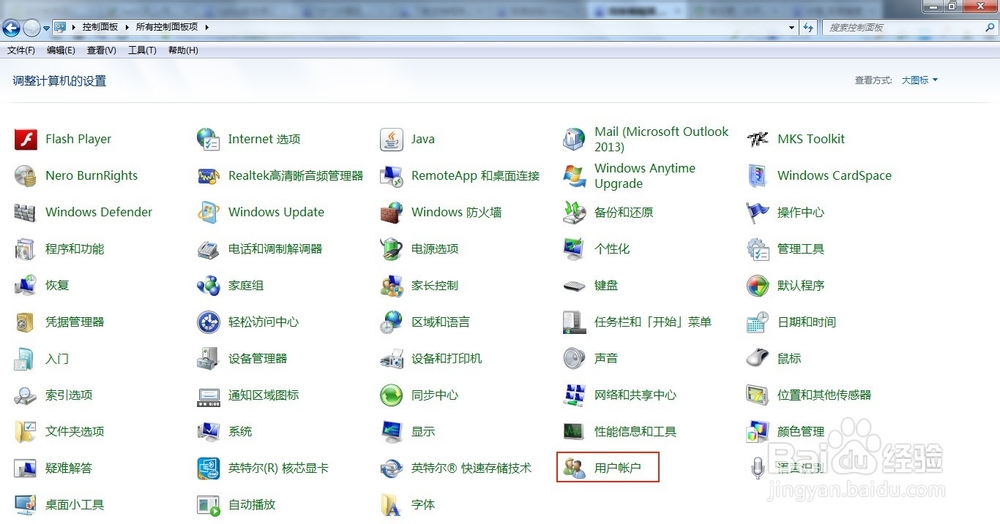The width and height of the screenshot is (1000, 524).
Task: Open 声音 speaker icon
Action: coord(574,359)
